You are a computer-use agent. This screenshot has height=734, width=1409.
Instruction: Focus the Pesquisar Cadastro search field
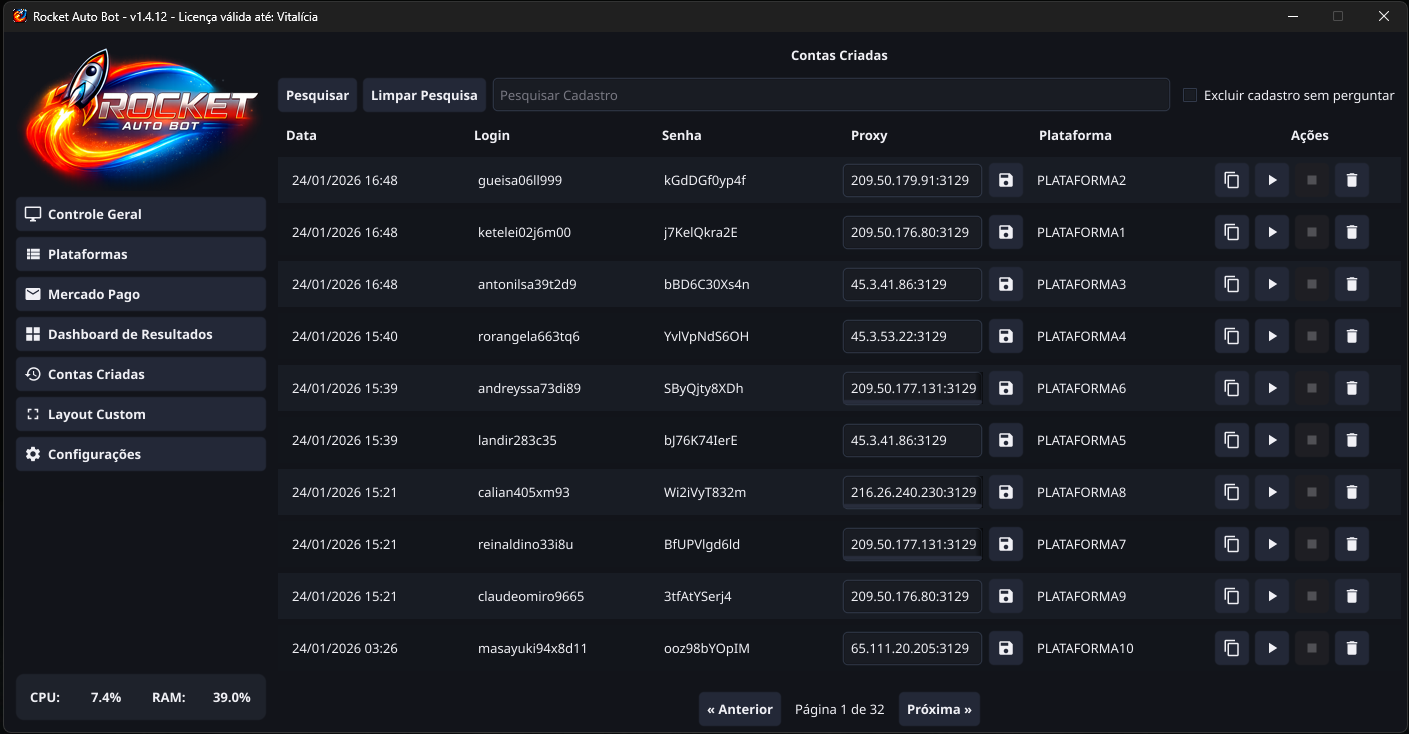tap(830, 96)
